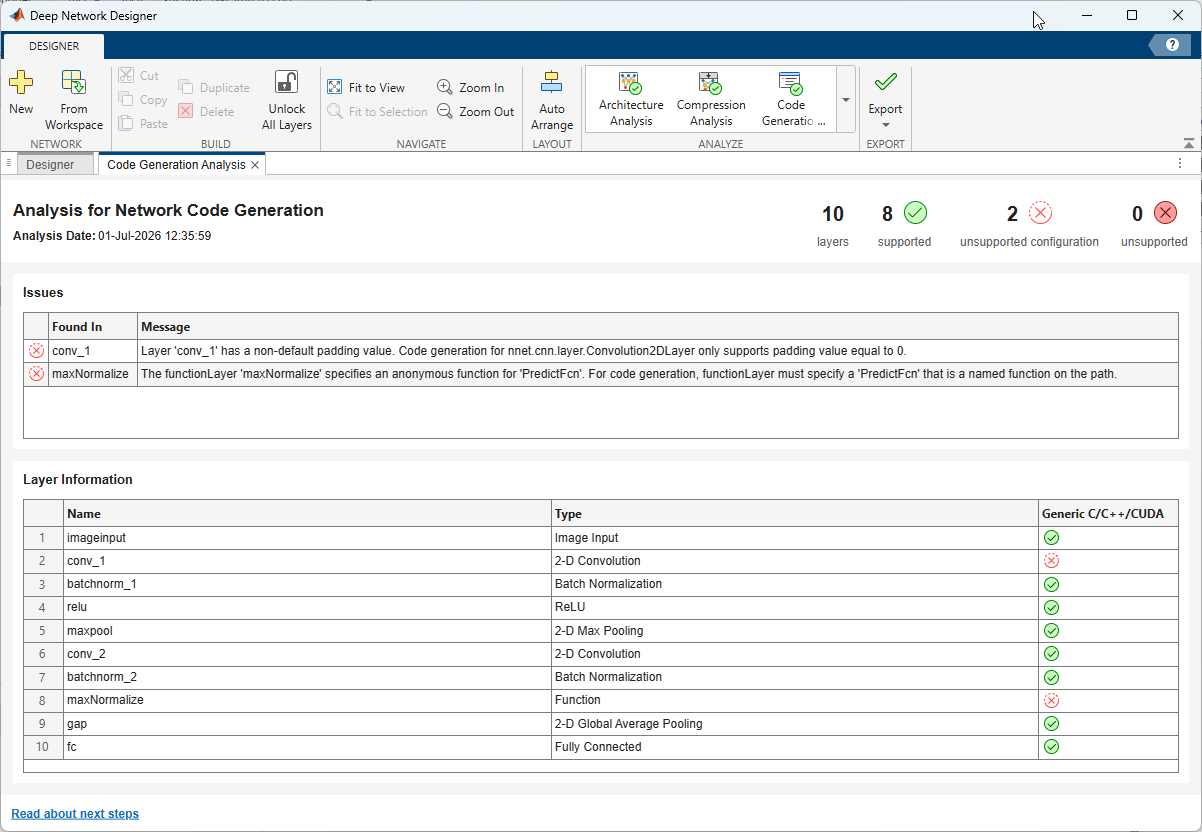
Task: Run Architecture Analysis
Action: (631, 99)
